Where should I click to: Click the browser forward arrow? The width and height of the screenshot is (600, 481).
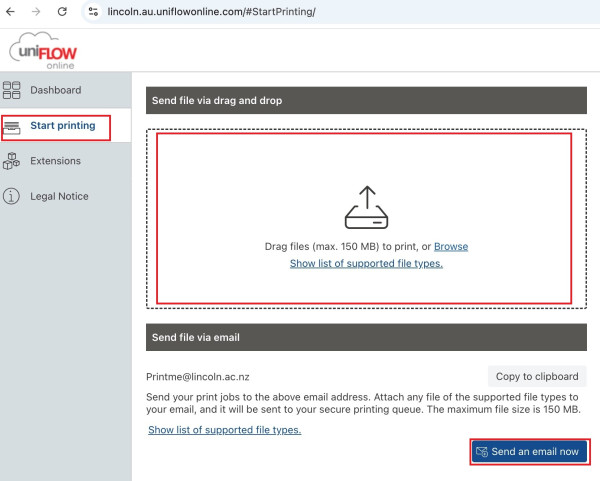[x=36, y=11]
